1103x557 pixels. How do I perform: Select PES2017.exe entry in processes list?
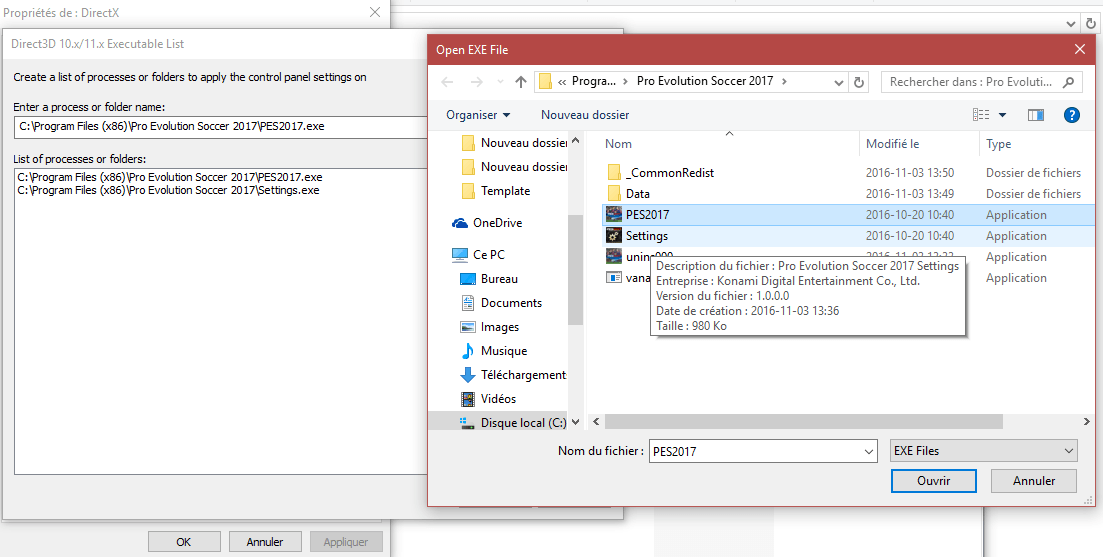[170, 177]
